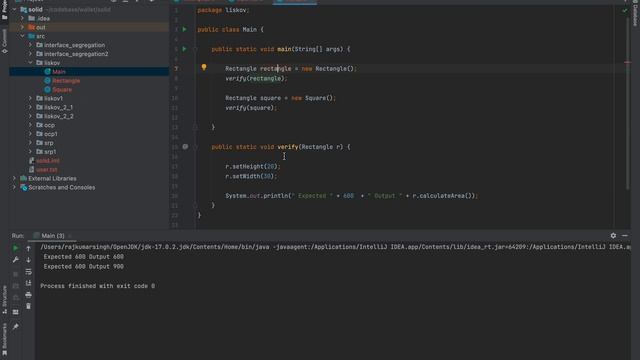Collapse the liskov package

[x=30, y=63]
